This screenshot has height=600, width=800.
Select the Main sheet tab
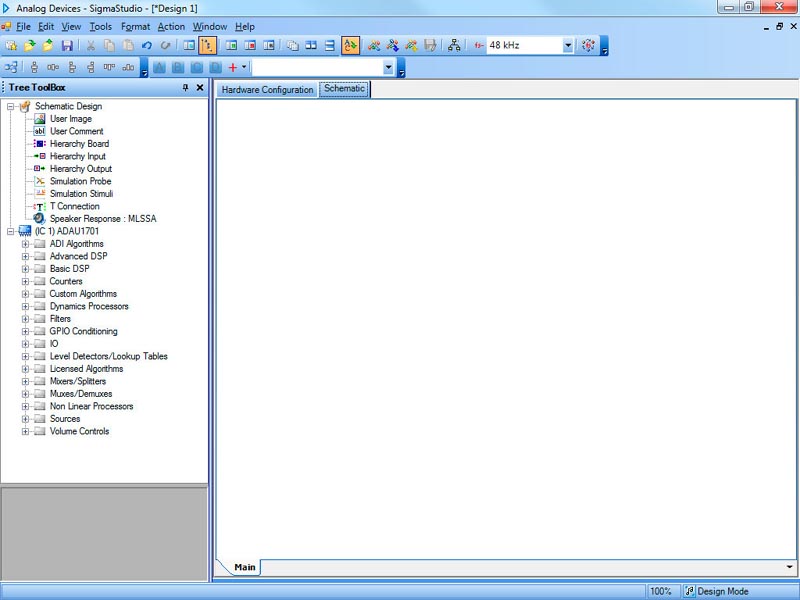tap(245, 567)
